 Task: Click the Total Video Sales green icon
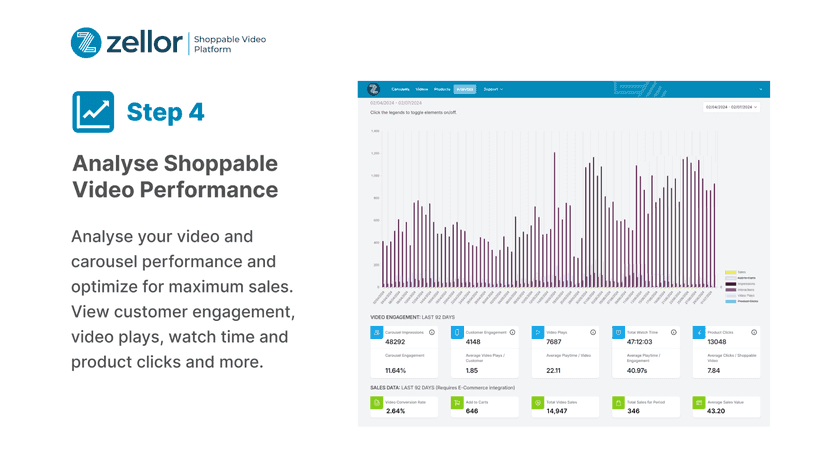(x=538, y=403)
